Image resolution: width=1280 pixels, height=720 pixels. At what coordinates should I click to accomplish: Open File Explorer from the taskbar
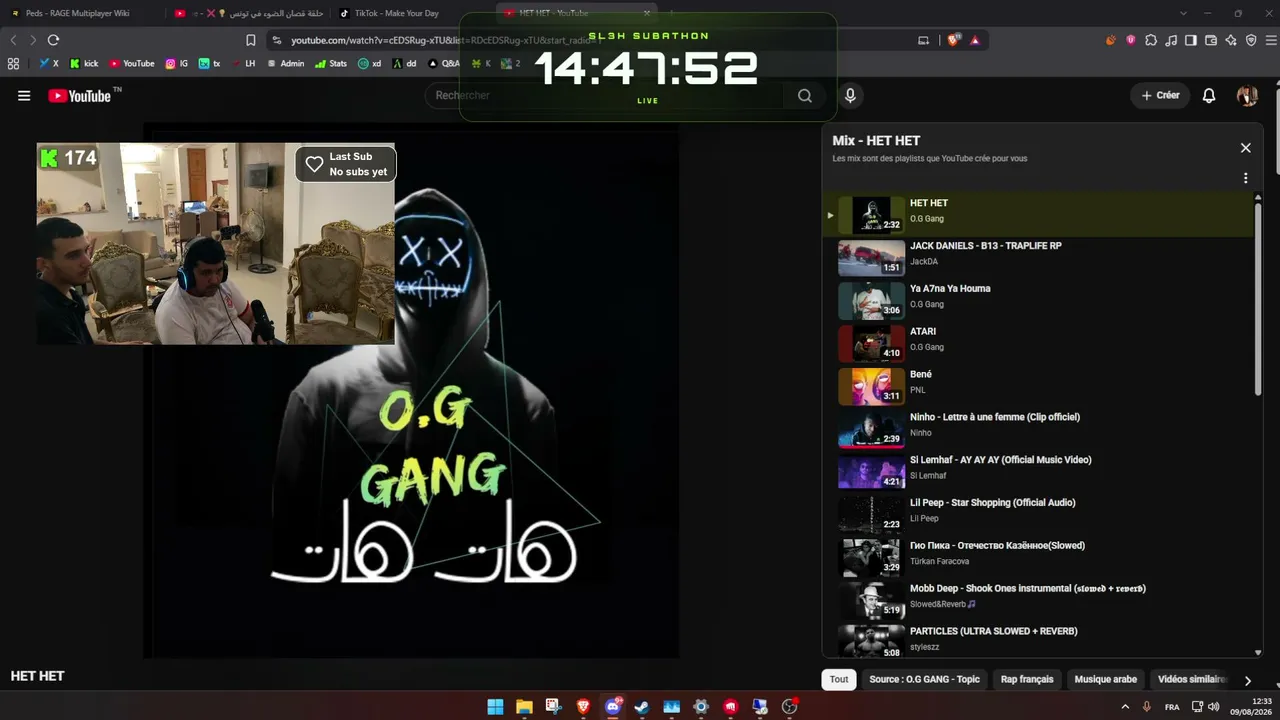[524, 707]
